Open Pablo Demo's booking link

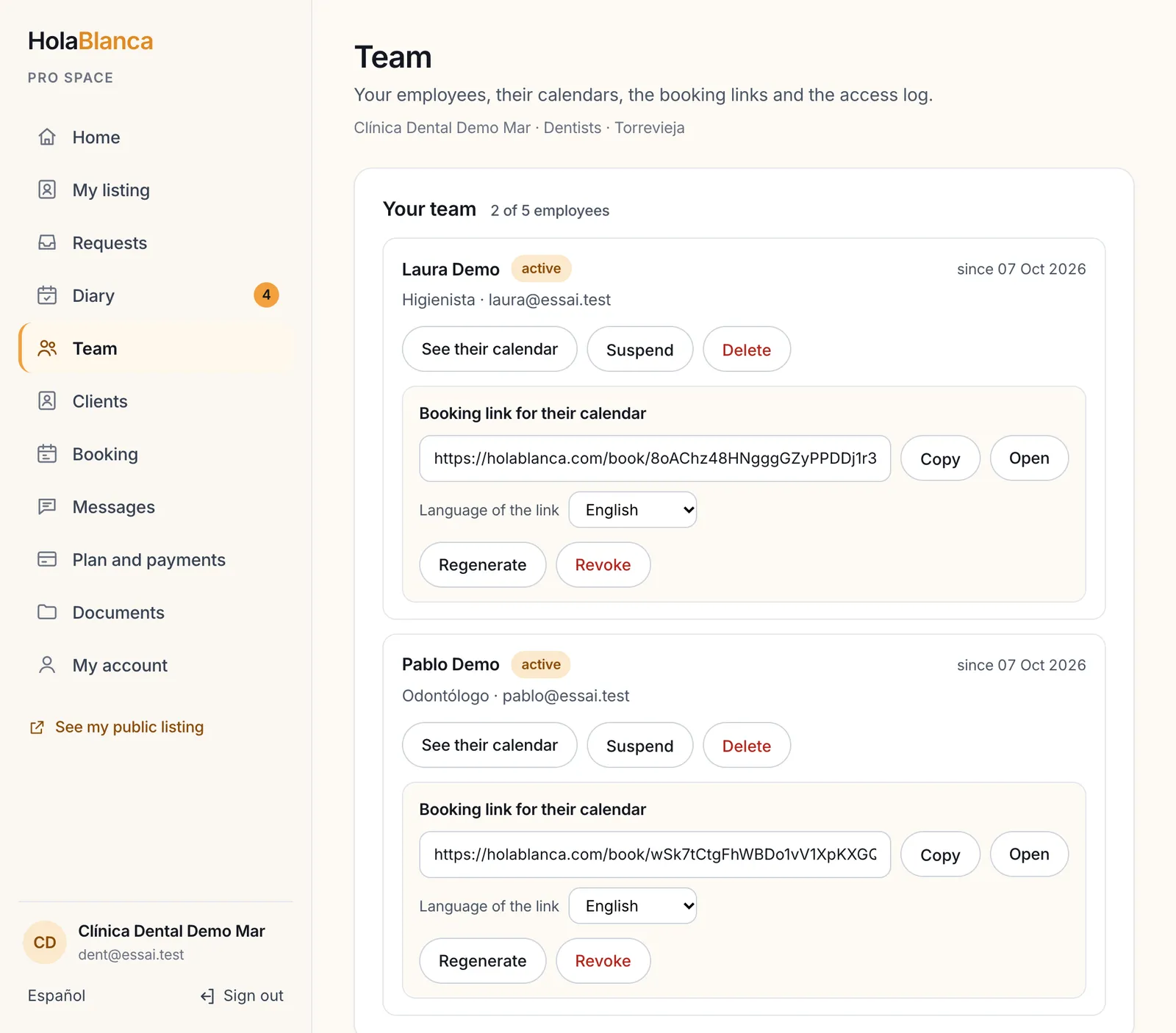[x=1029, y=854]
